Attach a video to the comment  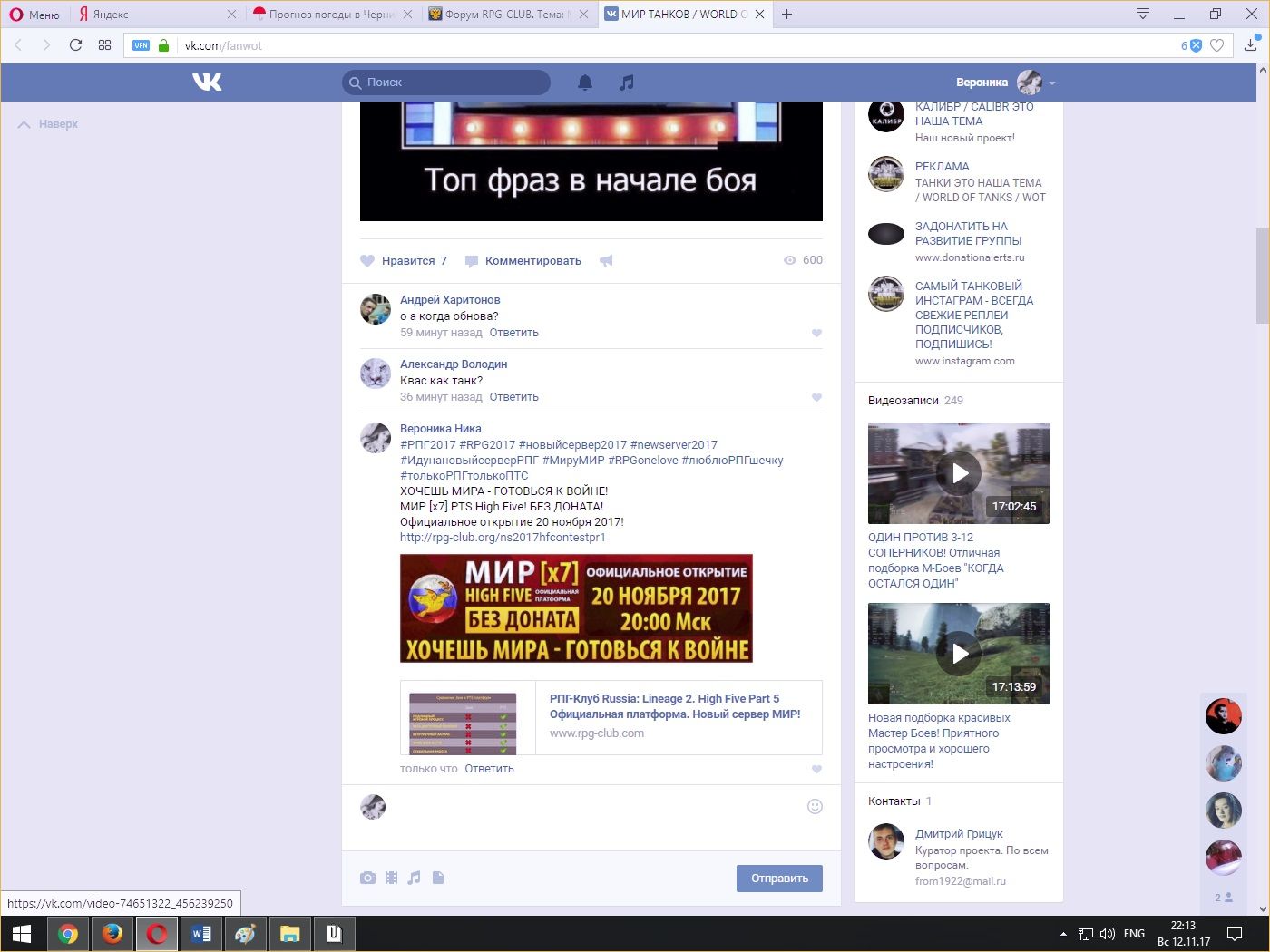tap(391, 878)
